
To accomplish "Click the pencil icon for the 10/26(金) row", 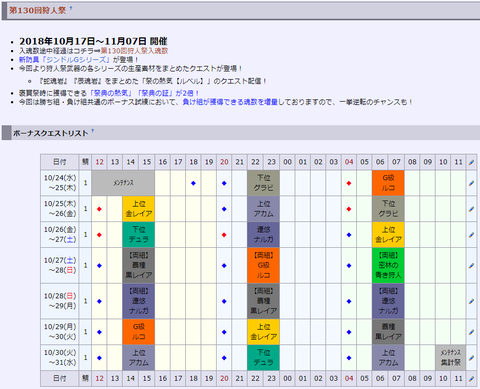I will 471,235.
